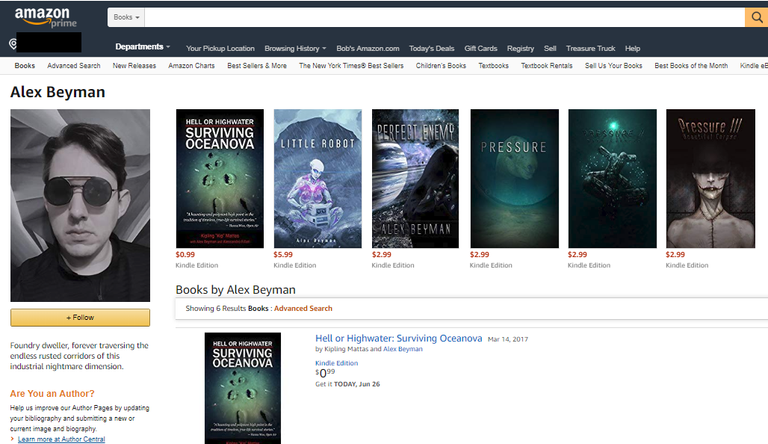
Task: Open Best Sellers & More
Action: (257, 66)
